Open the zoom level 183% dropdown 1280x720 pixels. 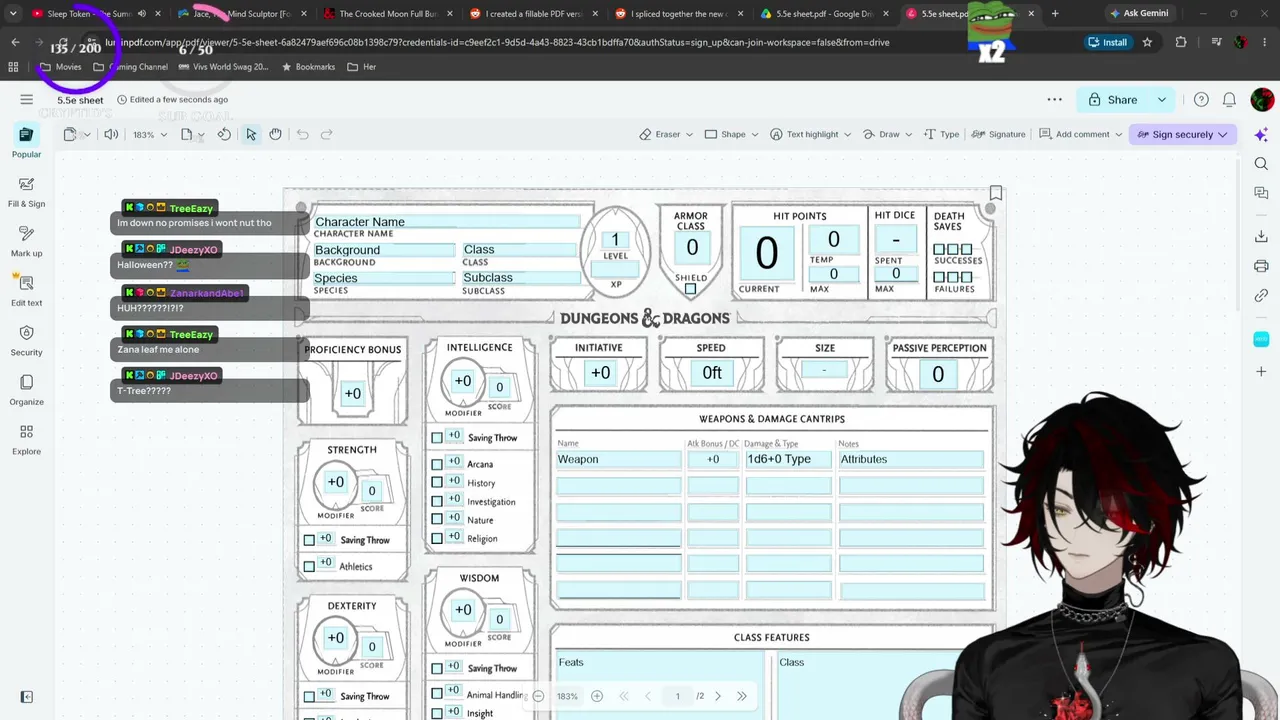149,135
